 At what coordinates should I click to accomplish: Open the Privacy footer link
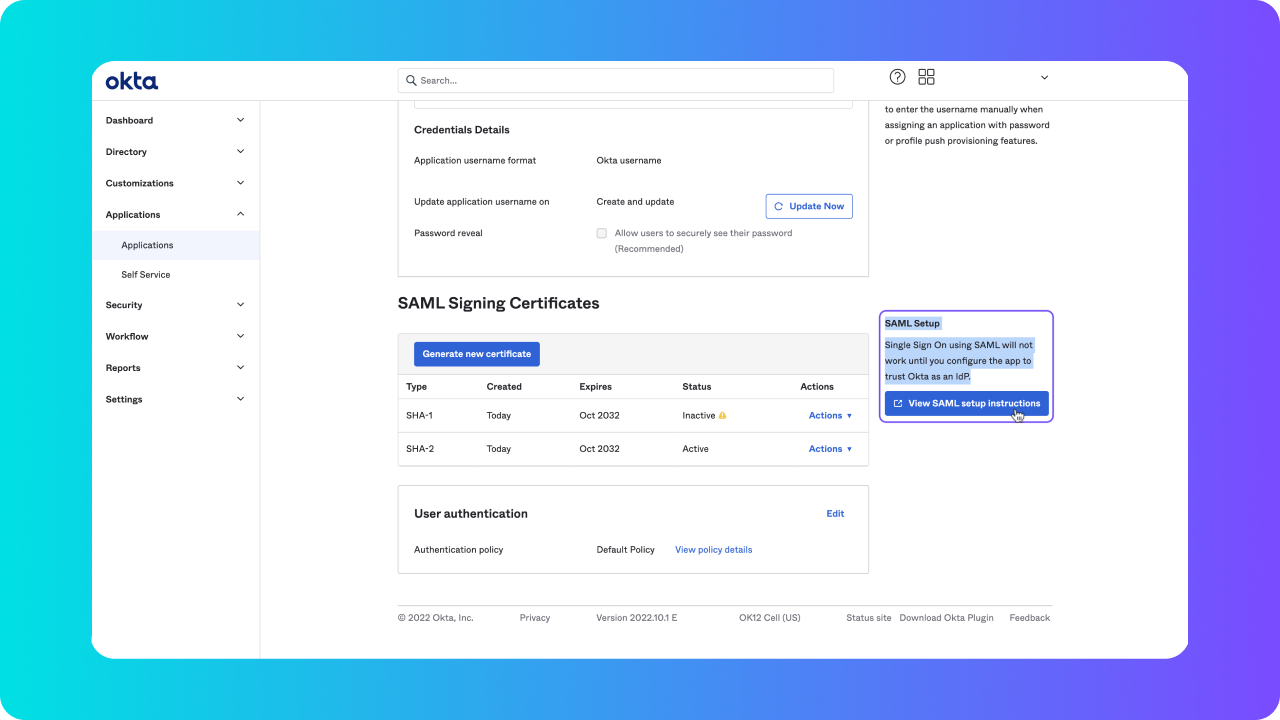click(x=535, y=618)
